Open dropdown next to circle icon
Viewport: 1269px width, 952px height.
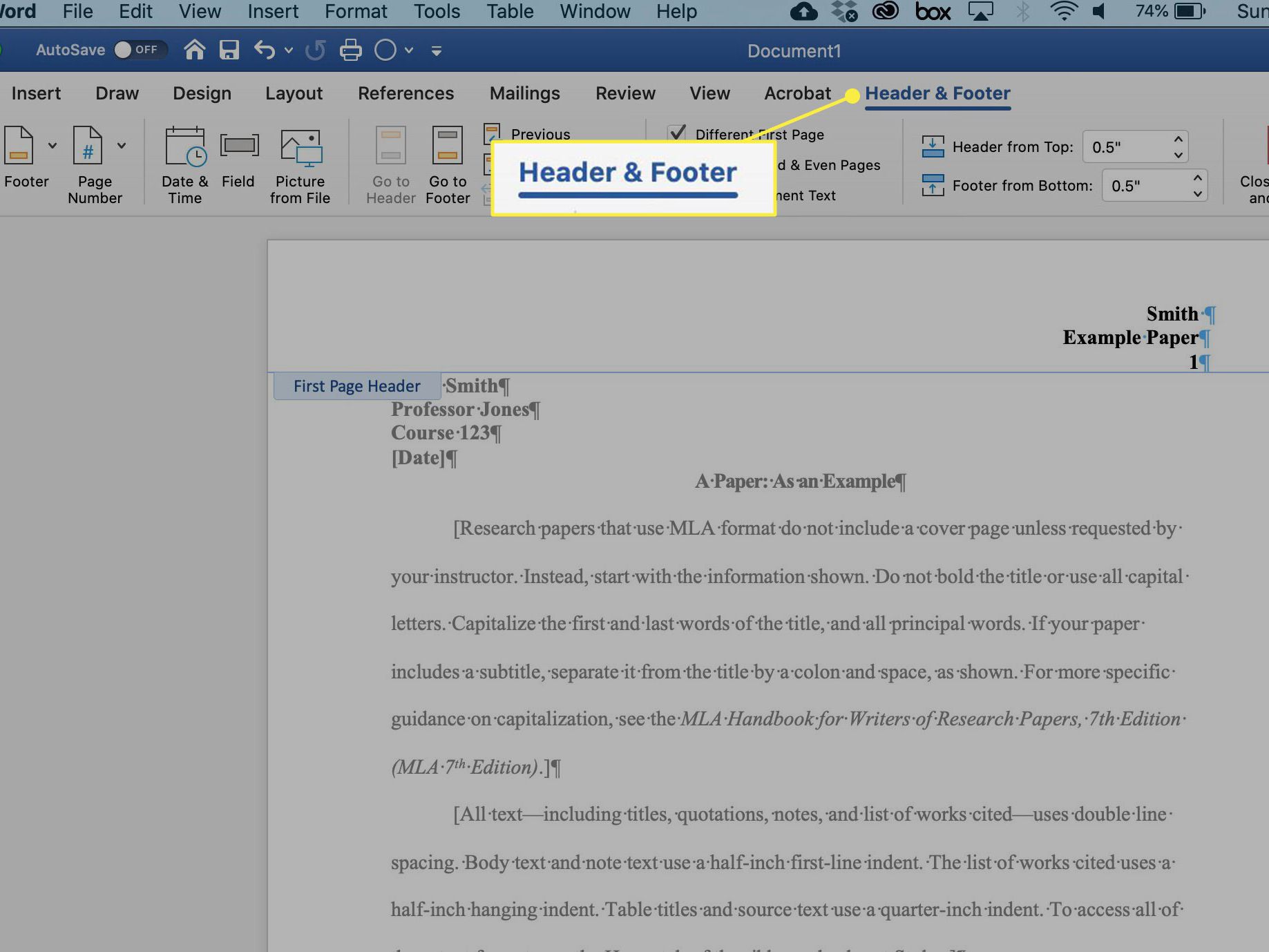pyautogui.click(x=409, y=50)
